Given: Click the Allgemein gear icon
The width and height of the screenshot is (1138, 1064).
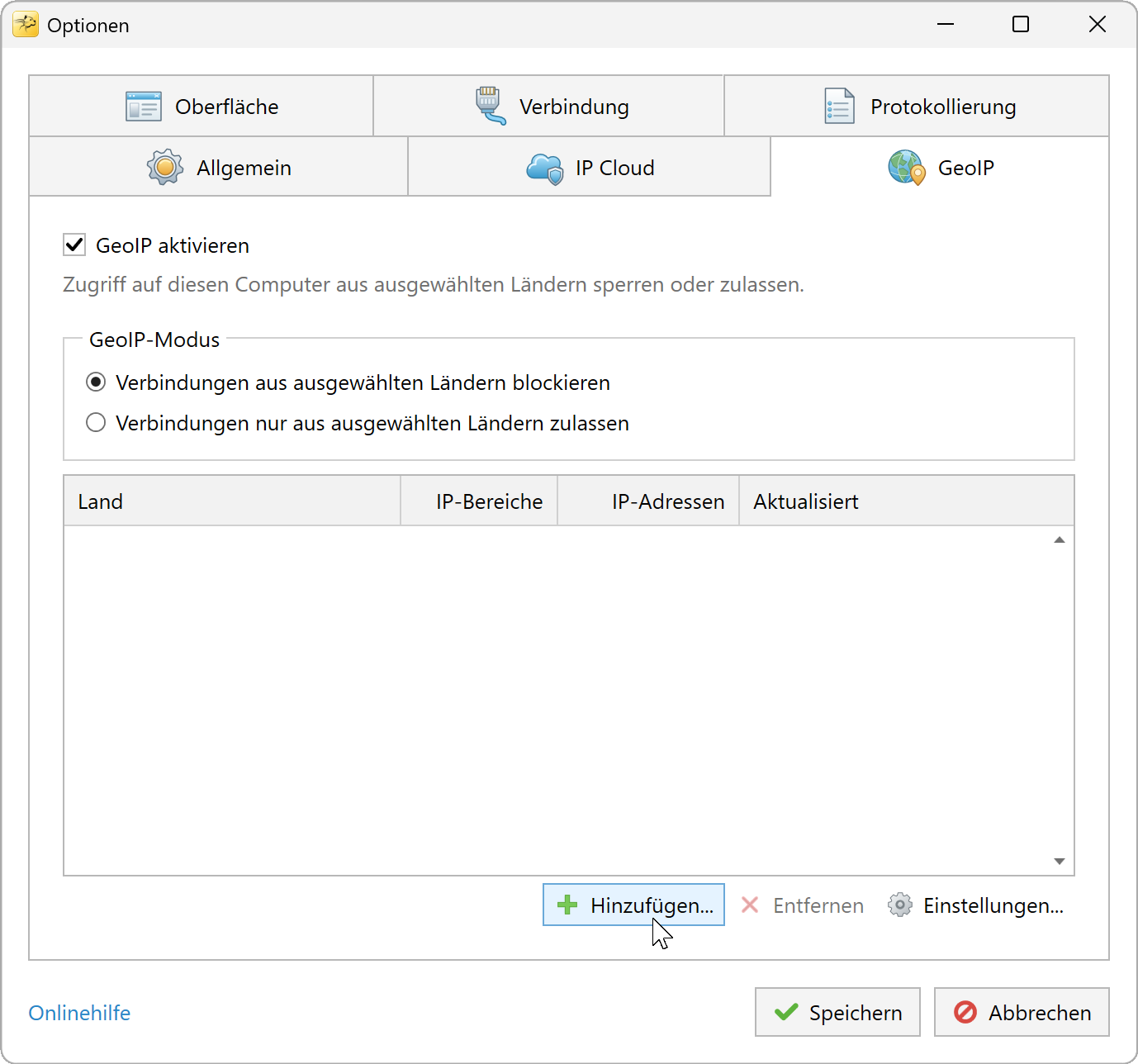Looking at the screenshot, I should [165, 168].
